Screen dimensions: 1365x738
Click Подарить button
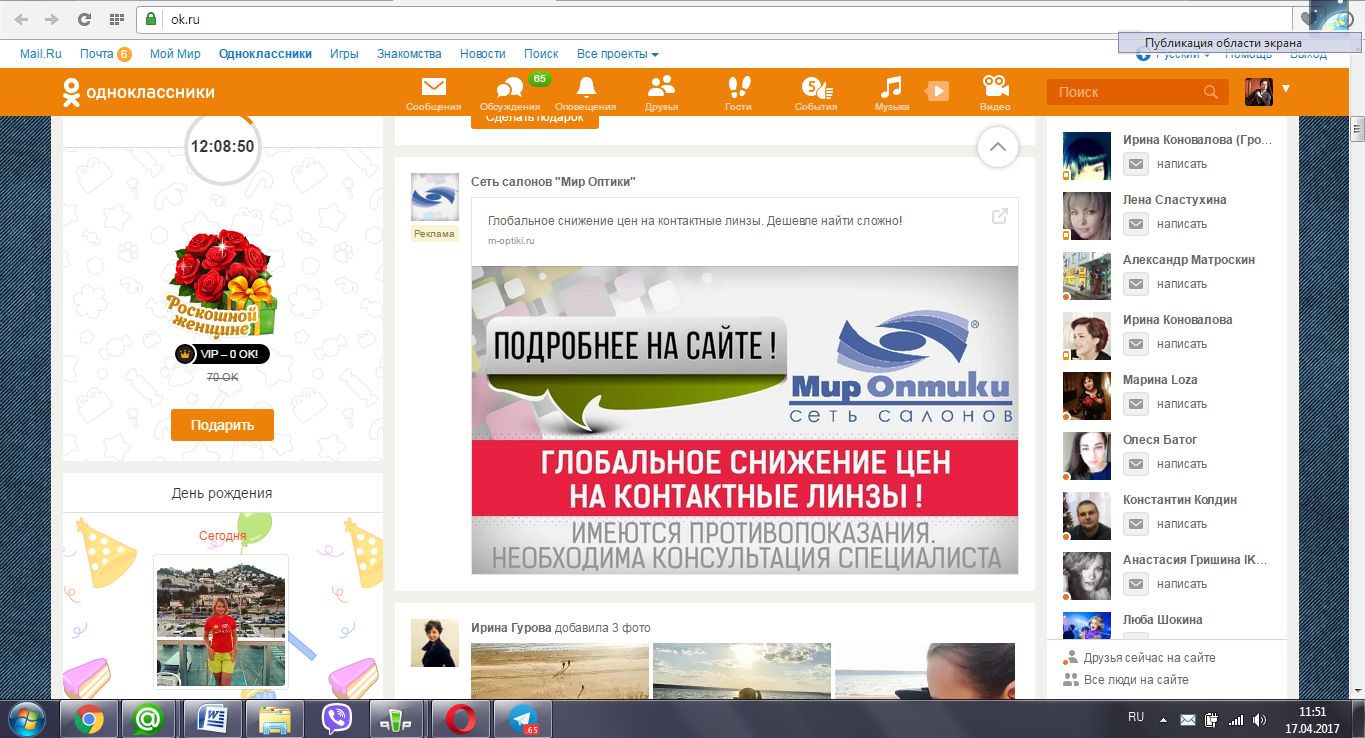pos(222,424)
